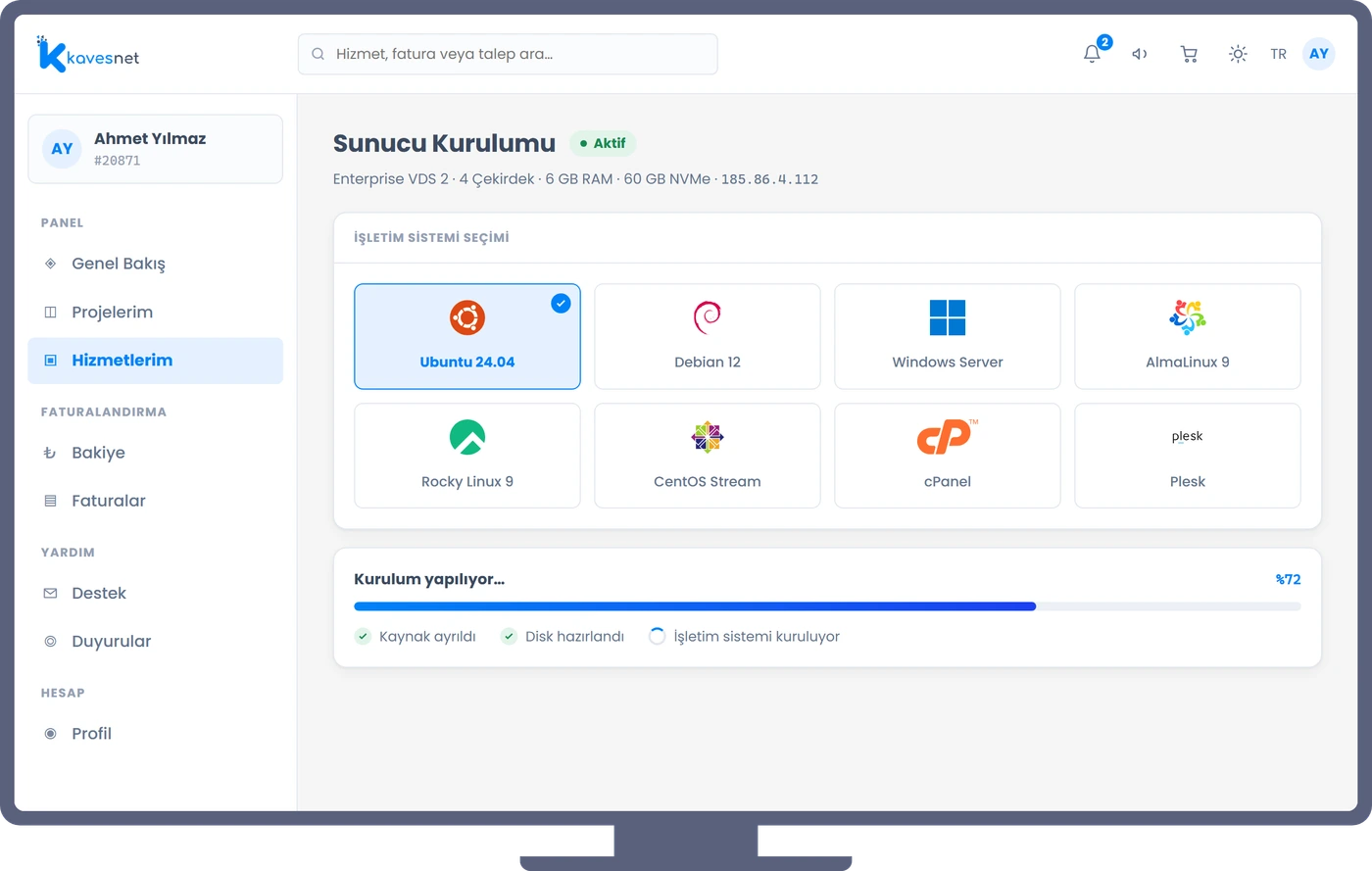This screenshot has height=871, width=1372.
Task: Click the Hizmetlerim square icon
Action: click(x=50, y=361)
